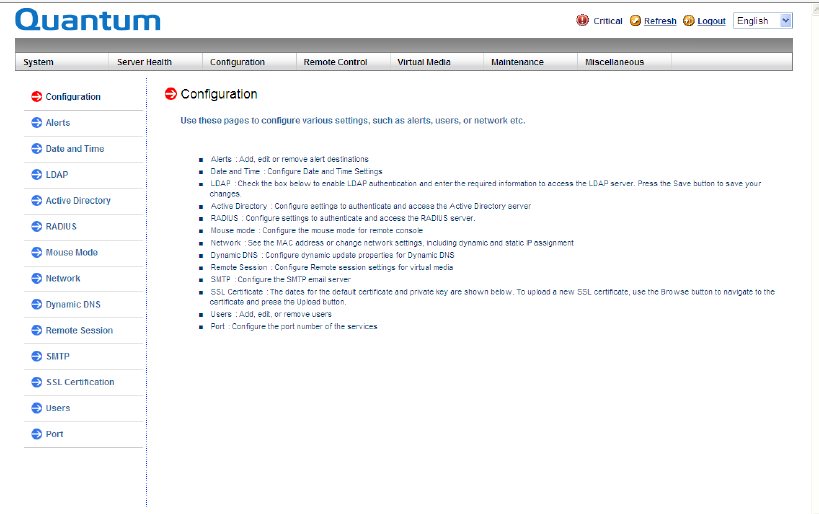Screen dimensions: 819x514
Task: Click arrow icon beside Port
Action: (x=37, y=434)
